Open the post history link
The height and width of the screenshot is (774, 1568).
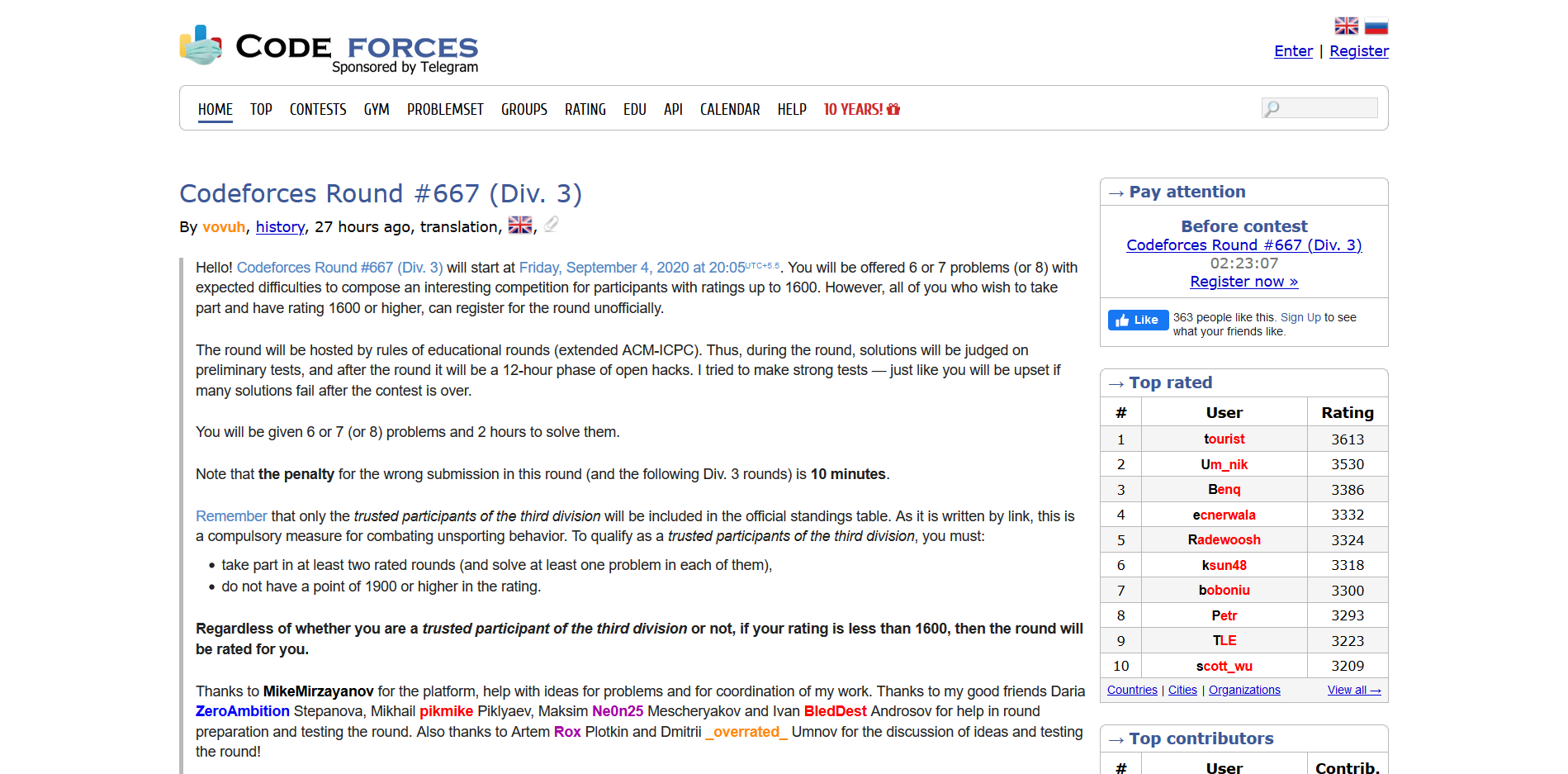pyautogui.click(x=280, y=227)
